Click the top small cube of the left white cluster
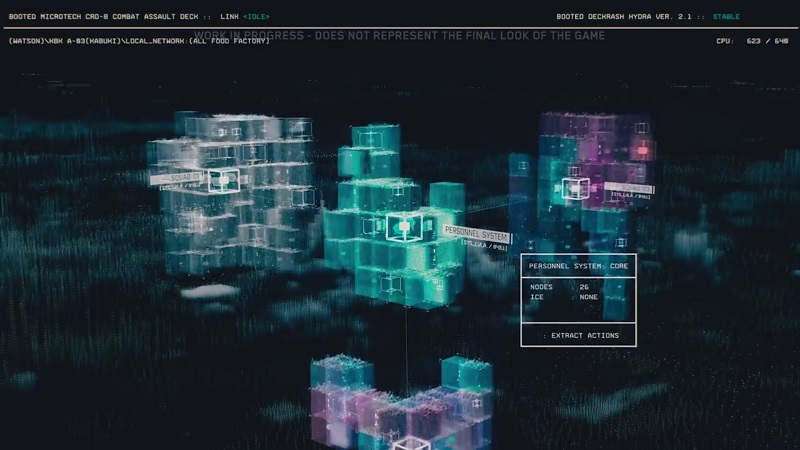This screenshot has height=450, width=800. [x=236, y=131]
